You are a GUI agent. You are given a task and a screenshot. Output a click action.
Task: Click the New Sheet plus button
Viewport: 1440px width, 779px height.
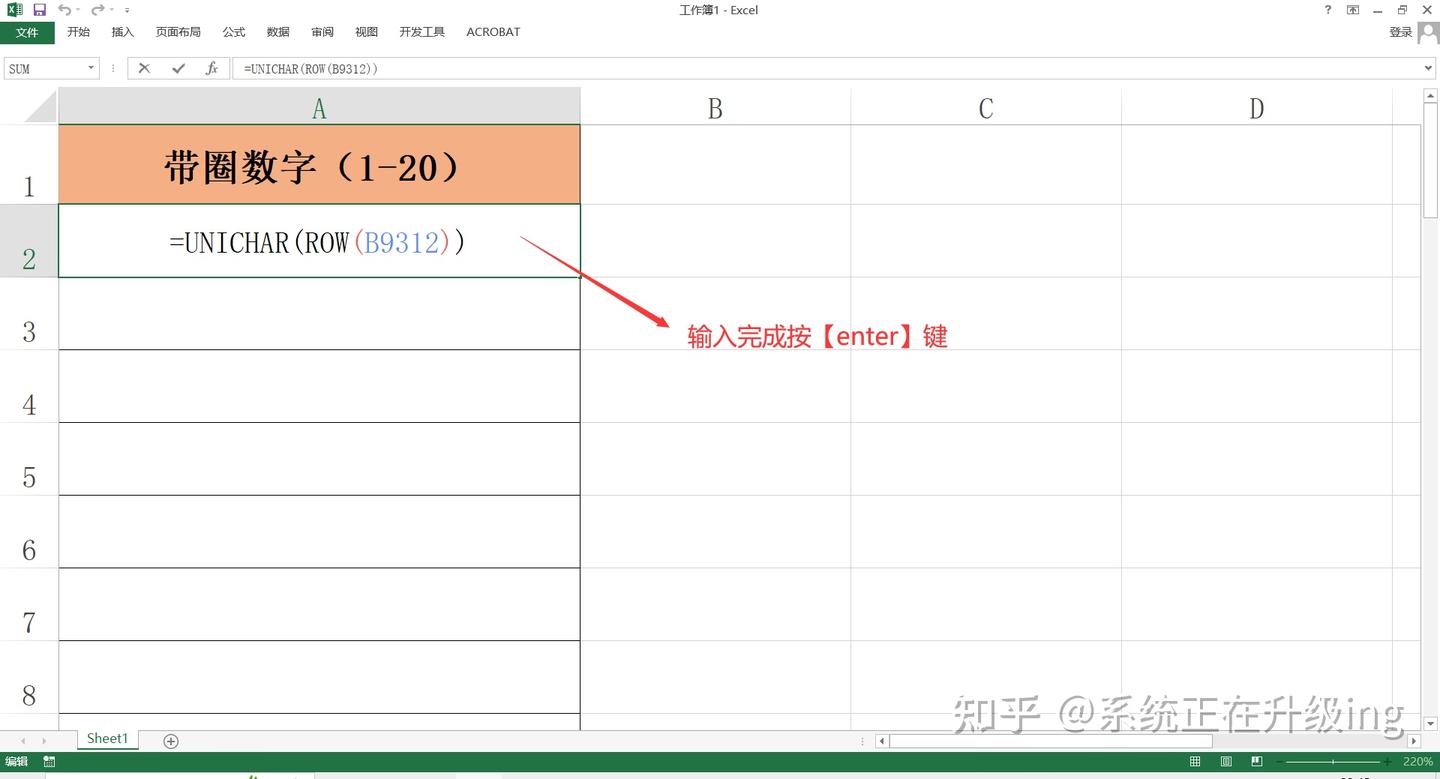pyautogui.click(x=170, y=740)
